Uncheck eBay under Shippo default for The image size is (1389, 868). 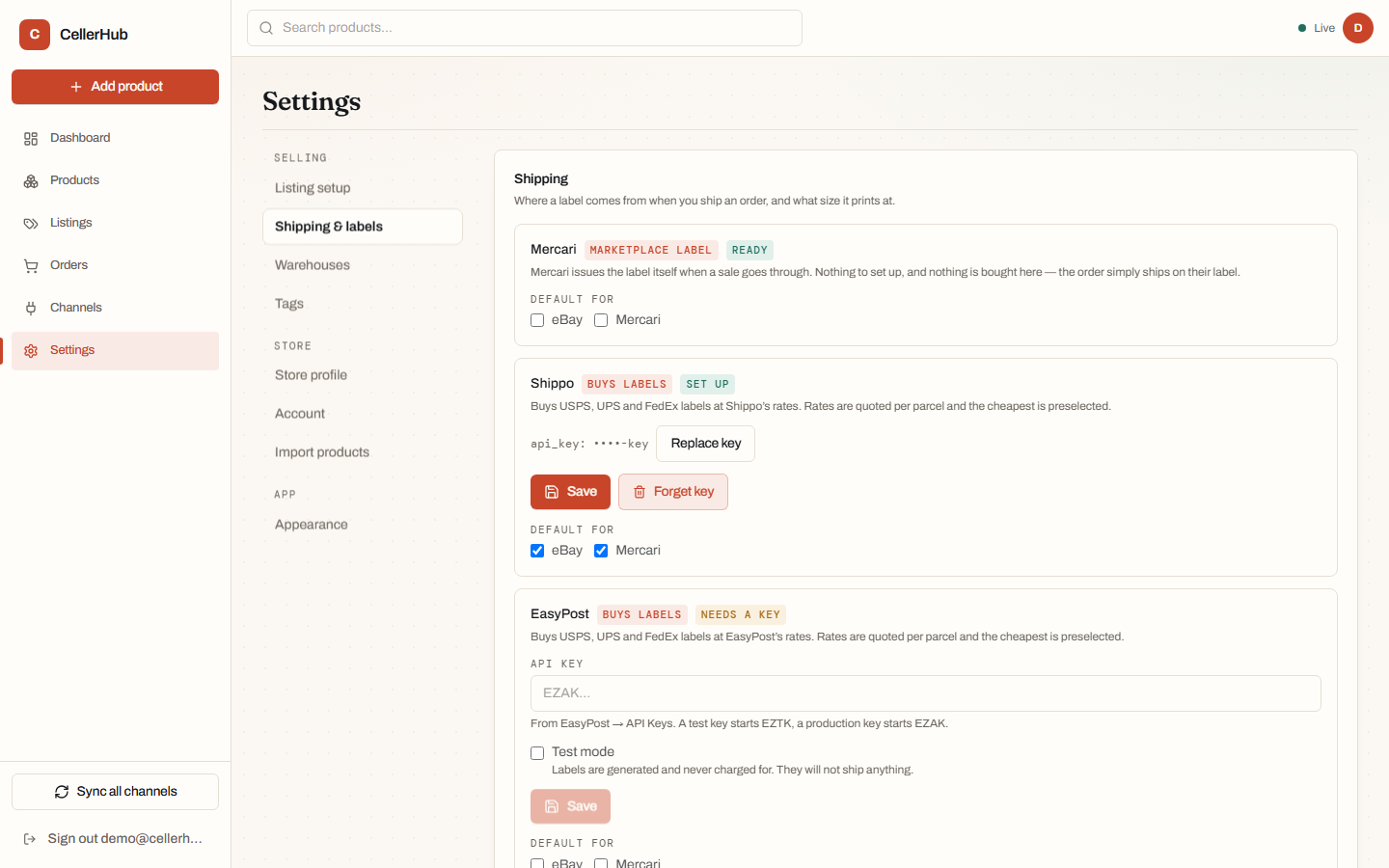537,551
